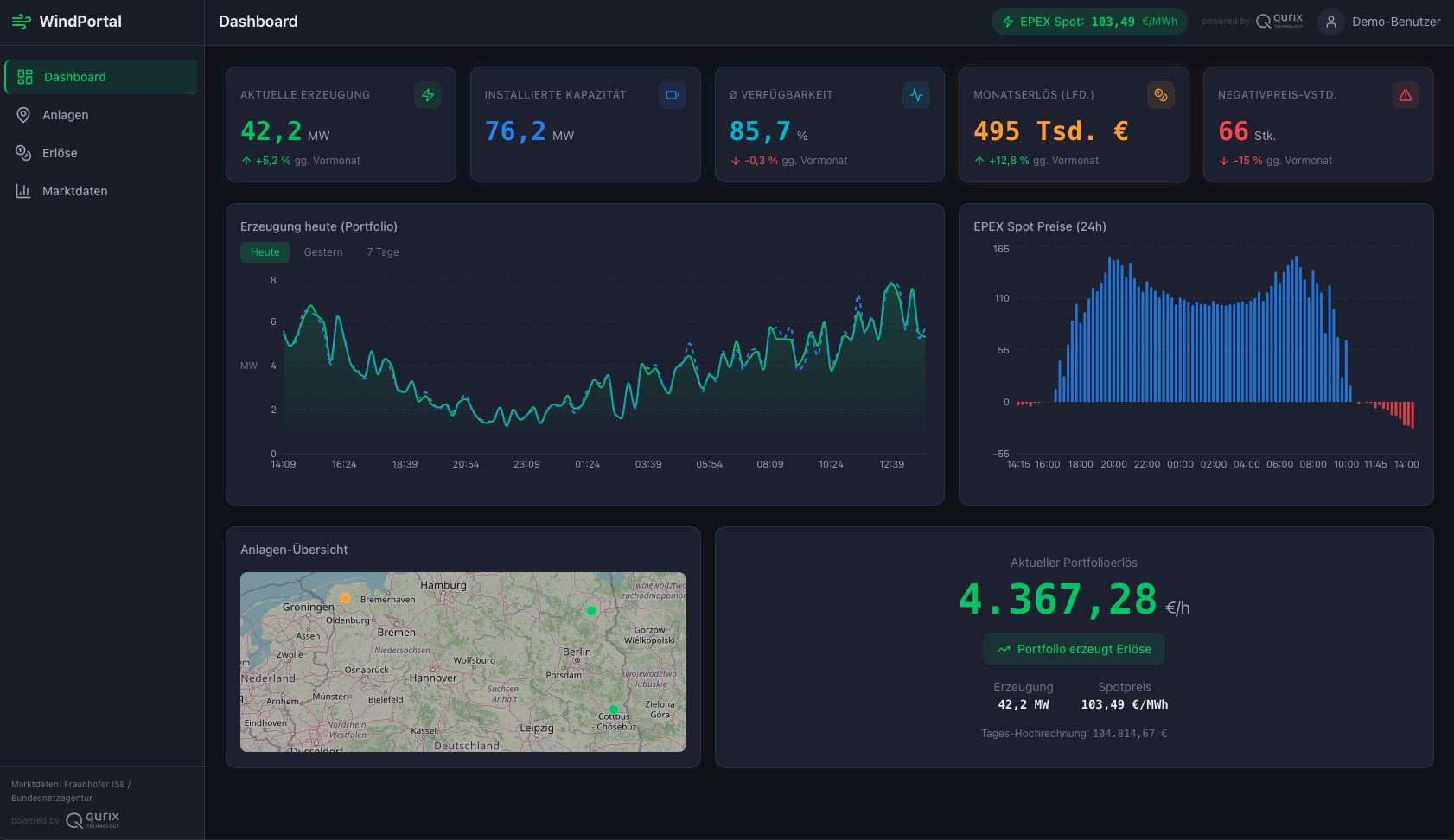Click the WindPortal turbine logo
Screen dimensions: 1454x840
(21, 21)
